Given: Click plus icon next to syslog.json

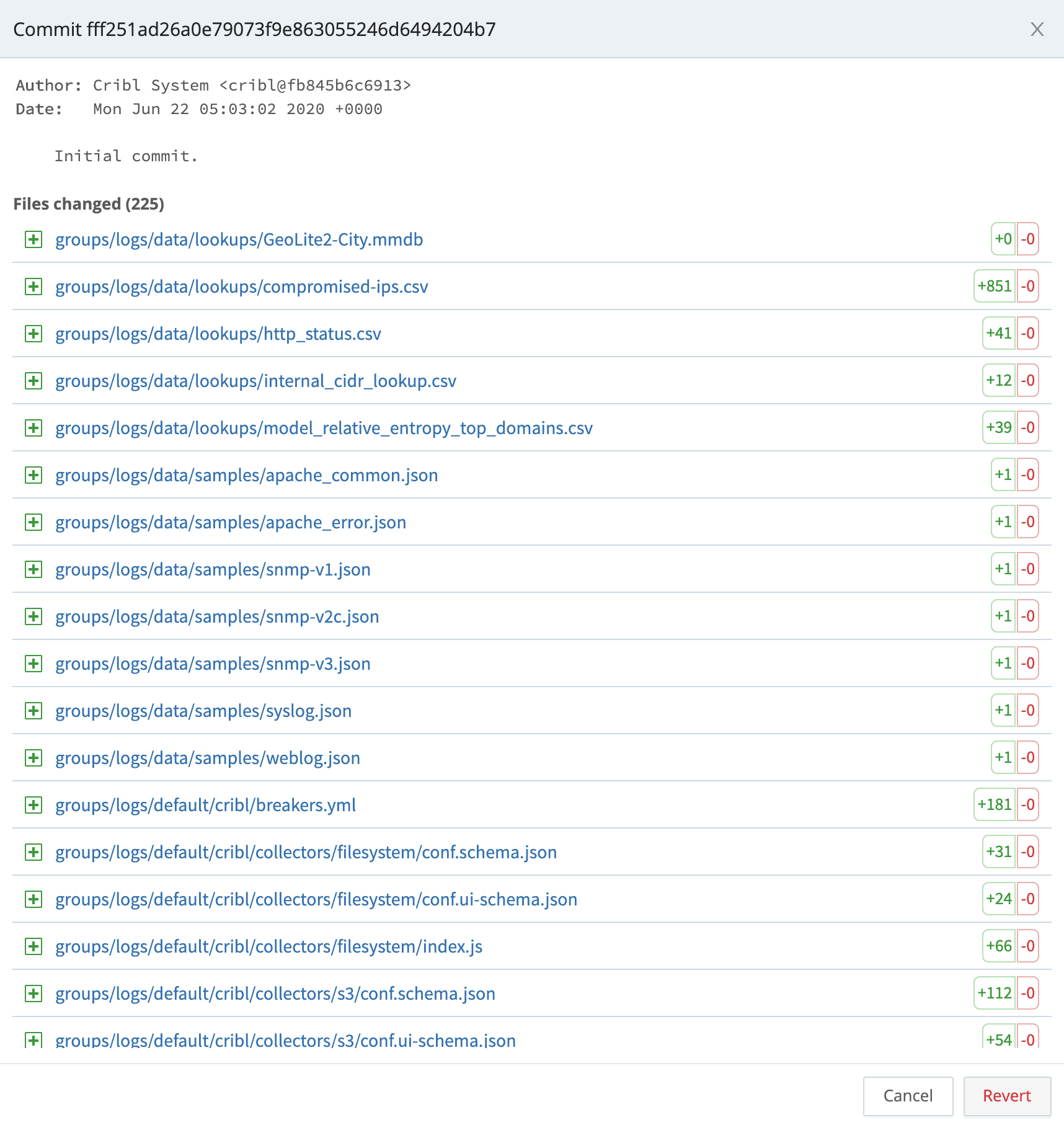Looking at the screenshot, I should click(33, 711).
